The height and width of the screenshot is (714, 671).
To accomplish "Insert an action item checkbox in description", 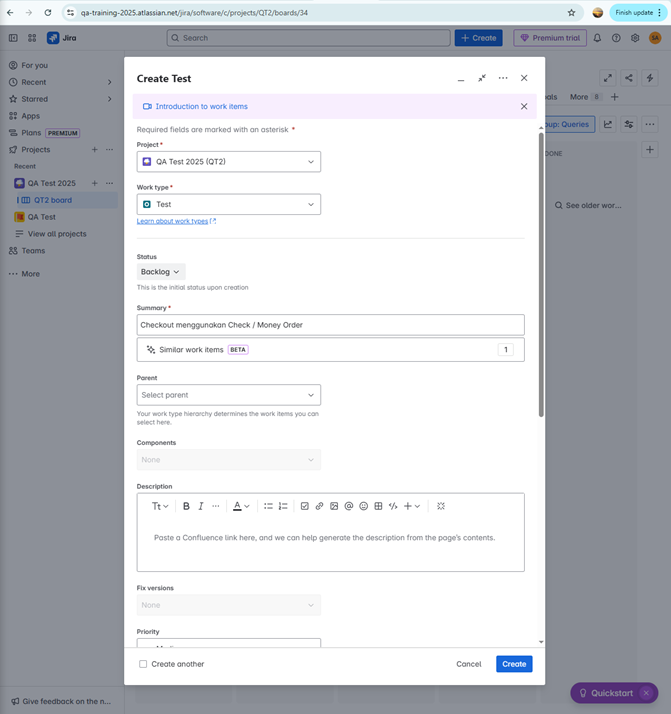I will point(305,506).
